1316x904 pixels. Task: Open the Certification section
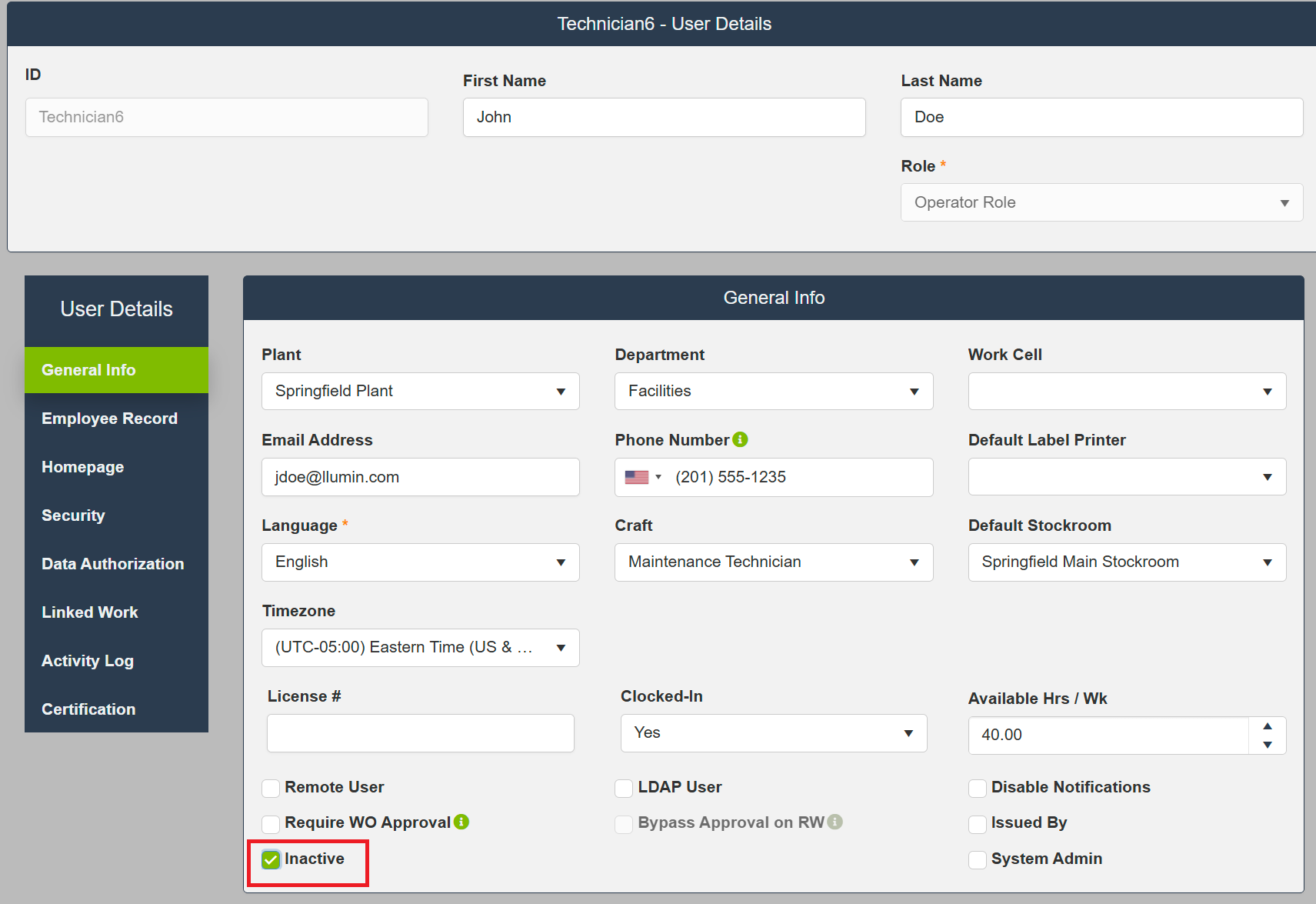(88, 709)
